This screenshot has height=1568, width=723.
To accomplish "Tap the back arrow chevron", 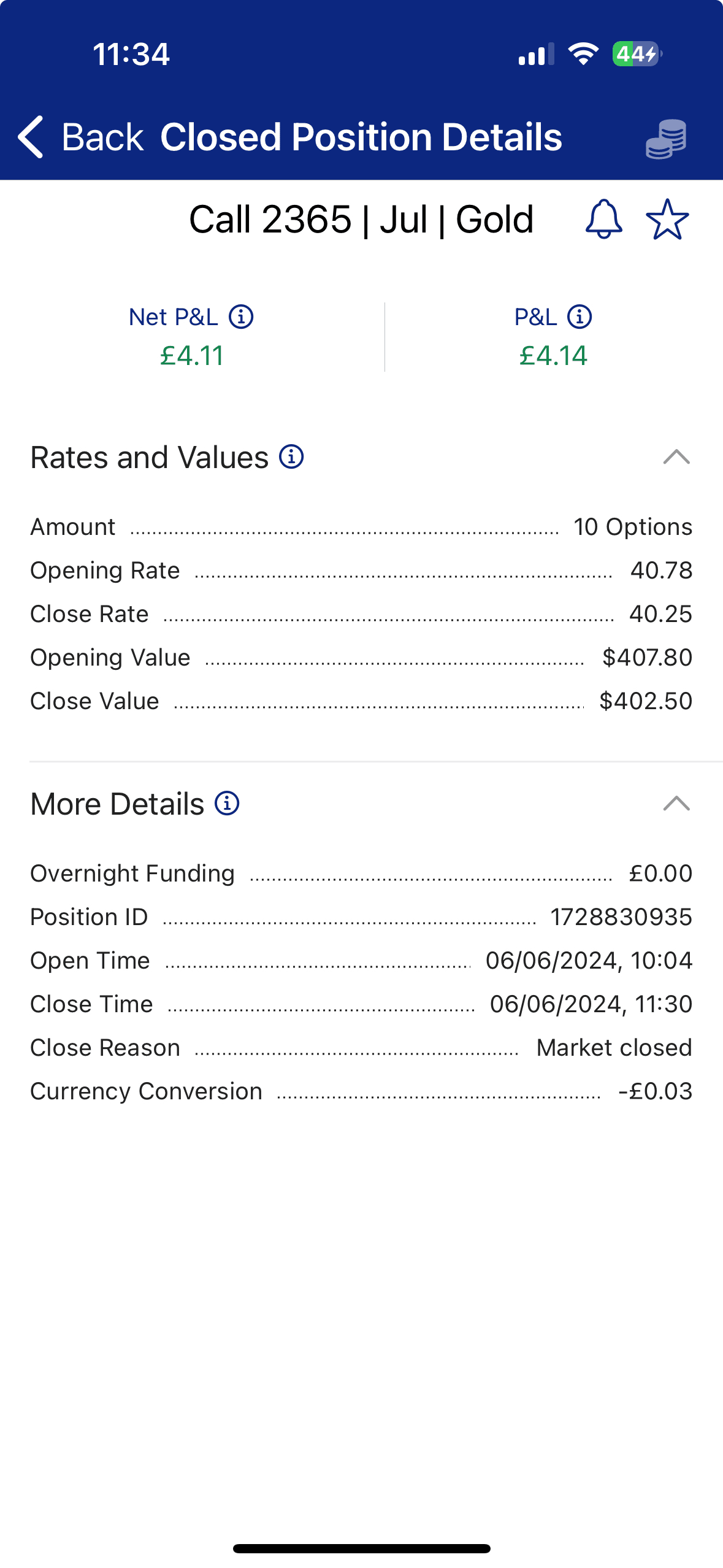I will pyautogui.click(x=31, y=137).
